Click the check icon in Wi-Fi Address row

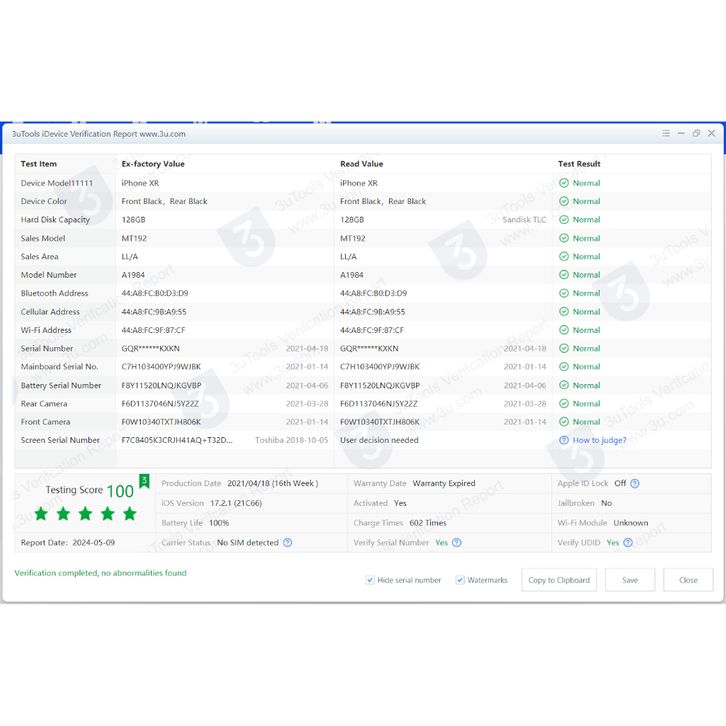coord(564,330)
